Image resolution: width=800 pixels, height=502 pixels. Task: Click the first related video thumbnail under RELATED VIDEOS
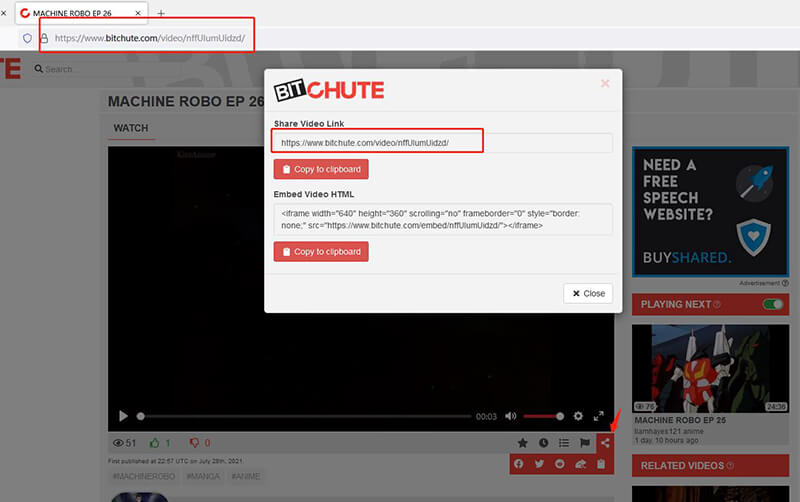pyautogui.click(x=710, y=494)
